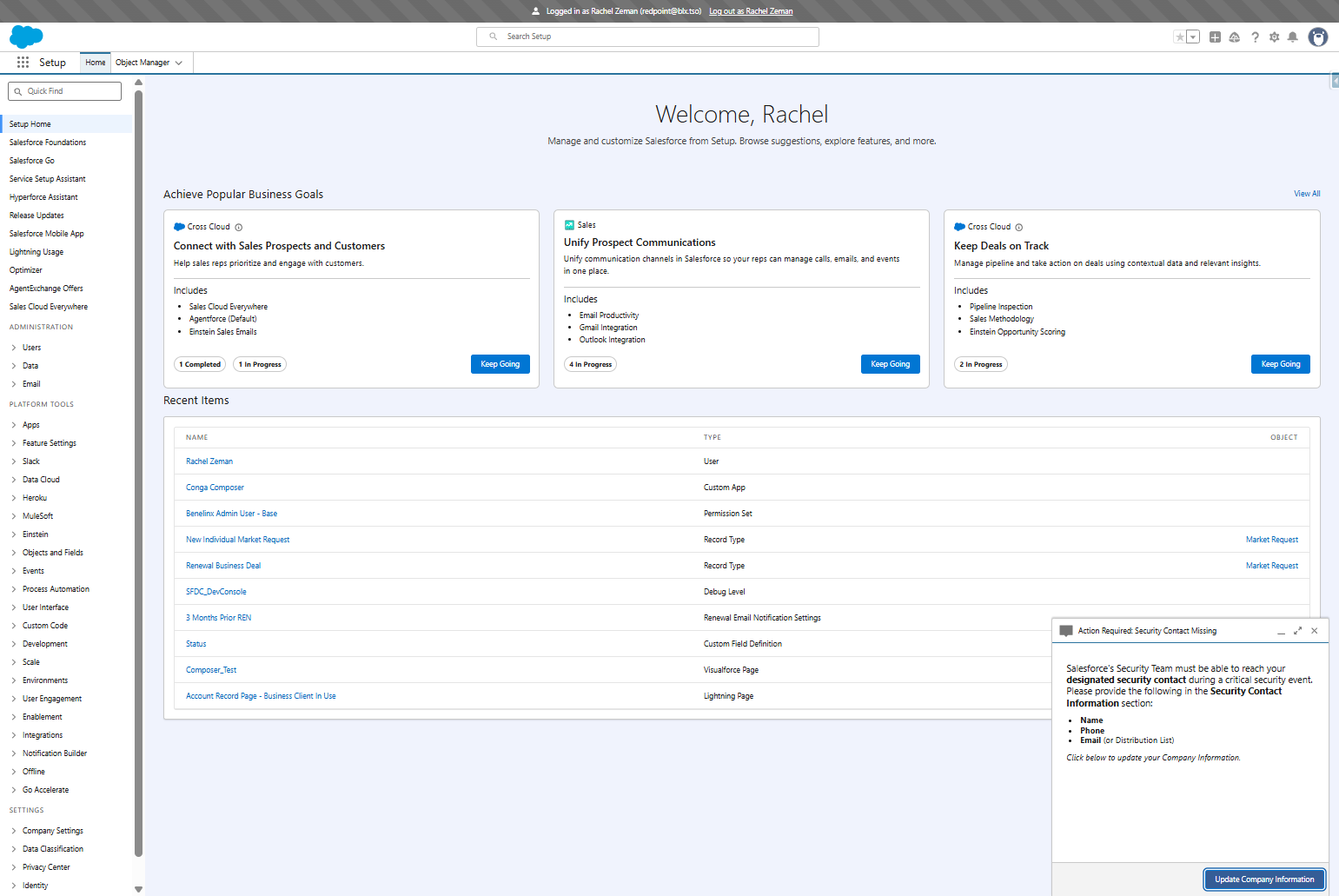Click info icon on Keep Deals on Track card

click(1019, 227)
